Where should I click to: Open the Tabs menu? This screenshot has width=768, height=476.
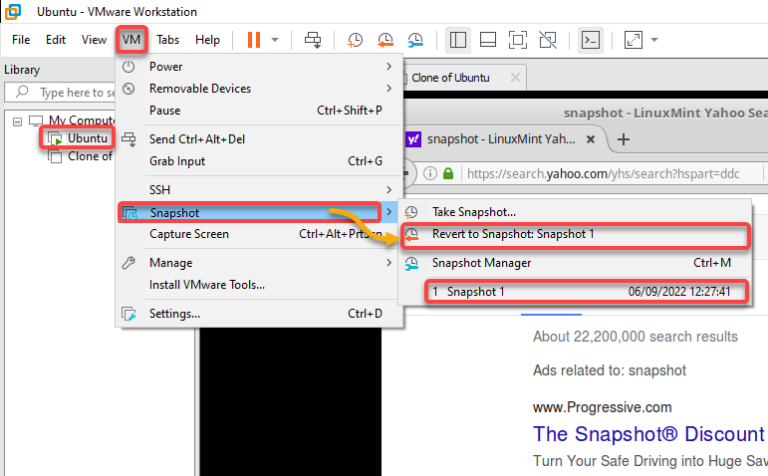(168, 40)
